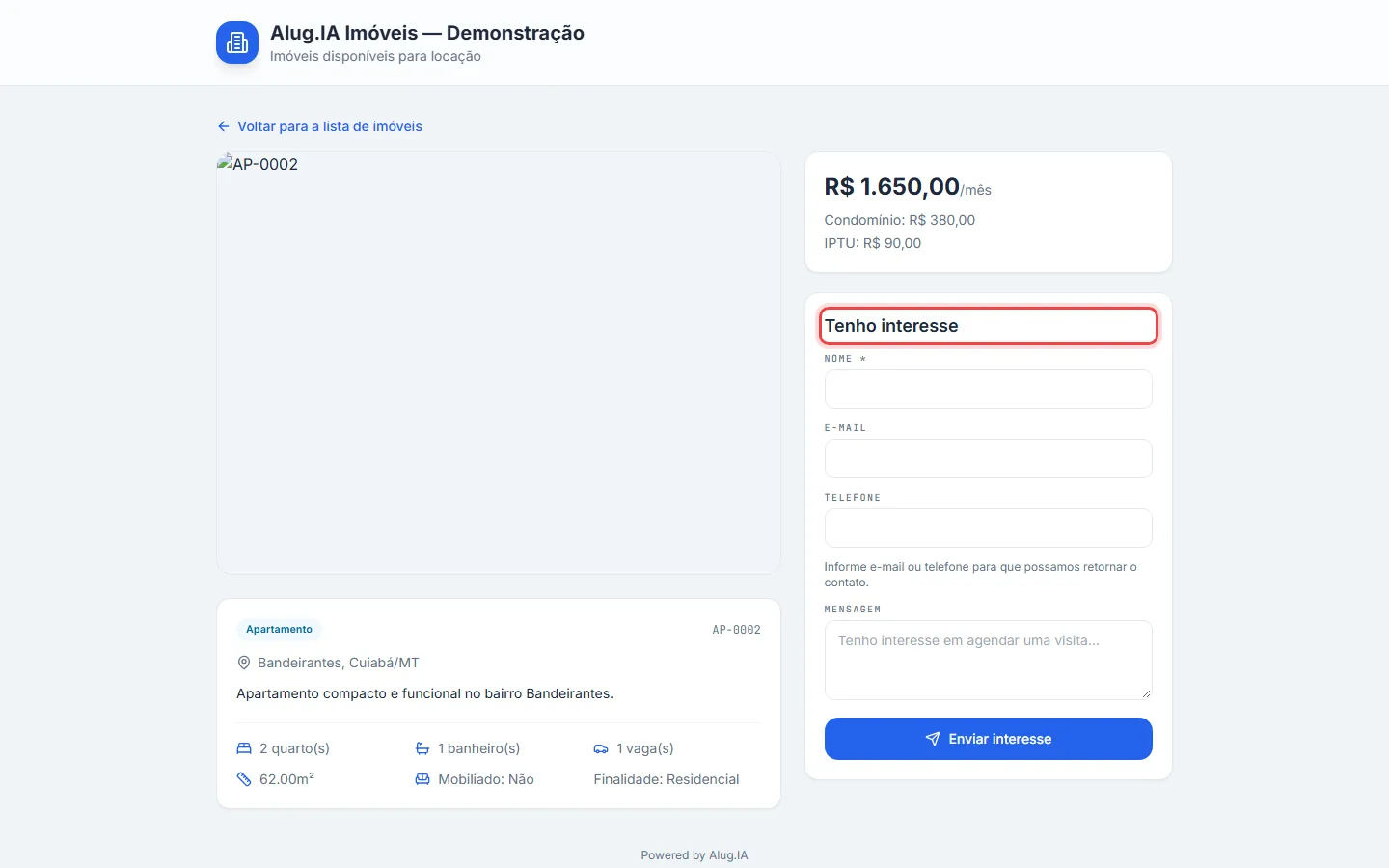Click the location pin icon by Bandeirantes

pyautogui.click(x=244, y=663)
